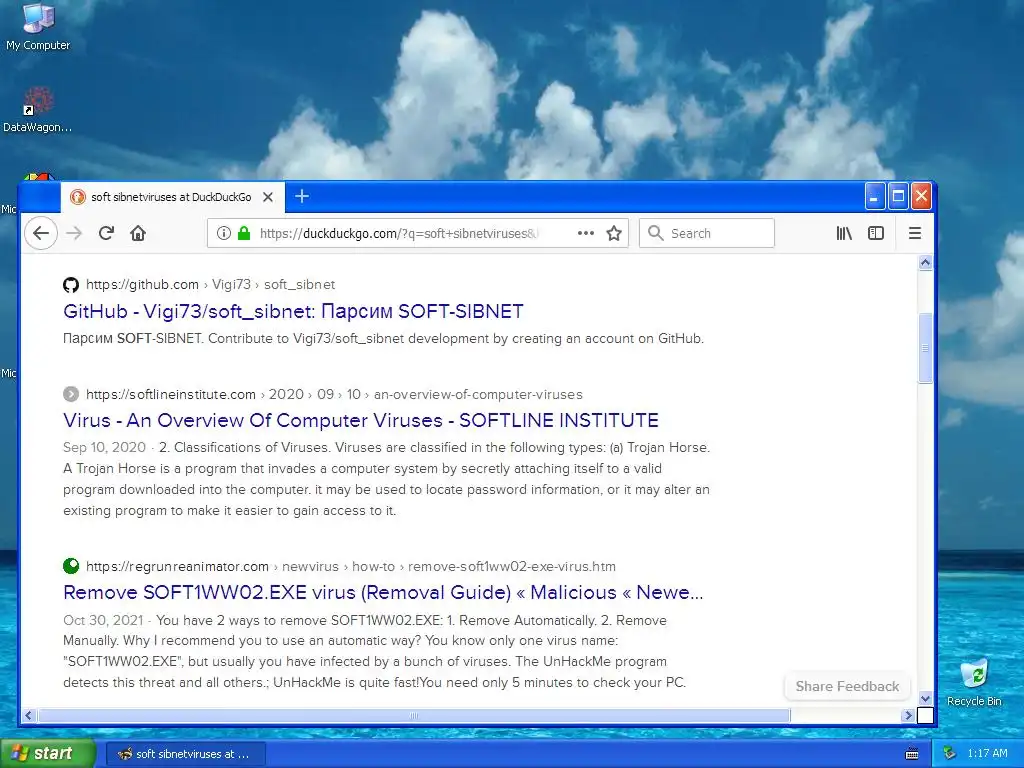Open Virus - An Overview Of Computer Viruses link
The width and height of the screenshot is (1024, 768).
[360, 421]
